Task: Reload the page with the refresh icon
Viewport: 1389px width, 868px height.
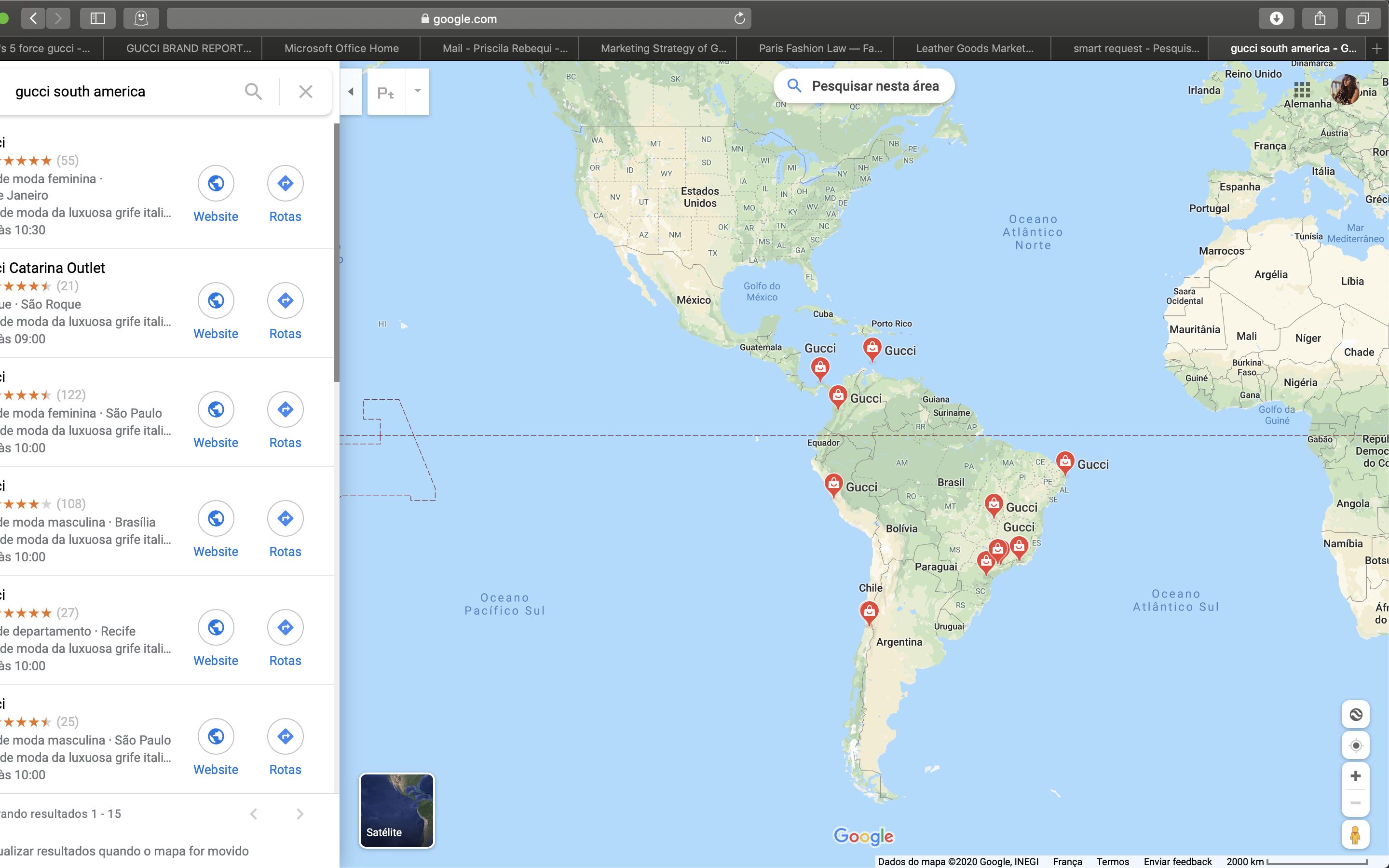Action: [x=739, y=18]
